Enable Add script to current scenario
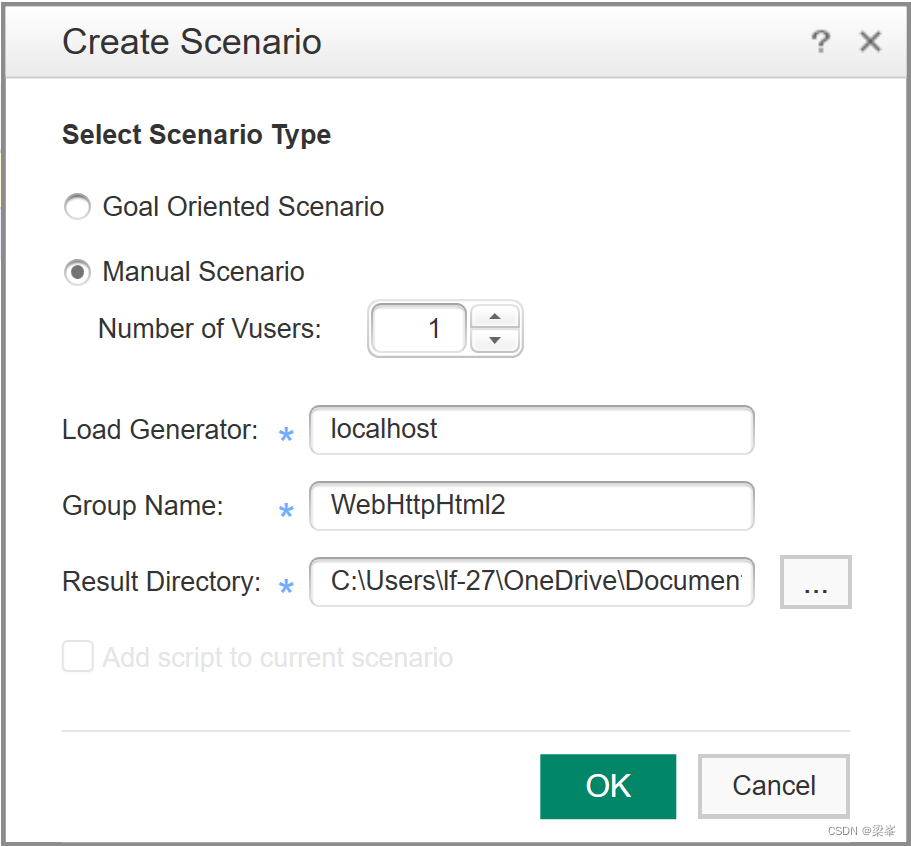911x846 pixels. (77, 657)
